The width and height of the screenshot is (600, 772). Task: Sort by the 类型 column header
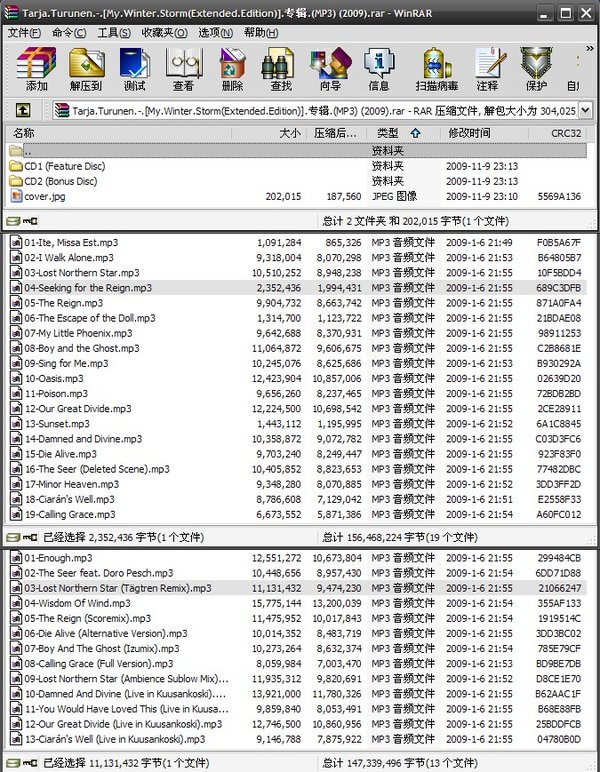[404, 133]
